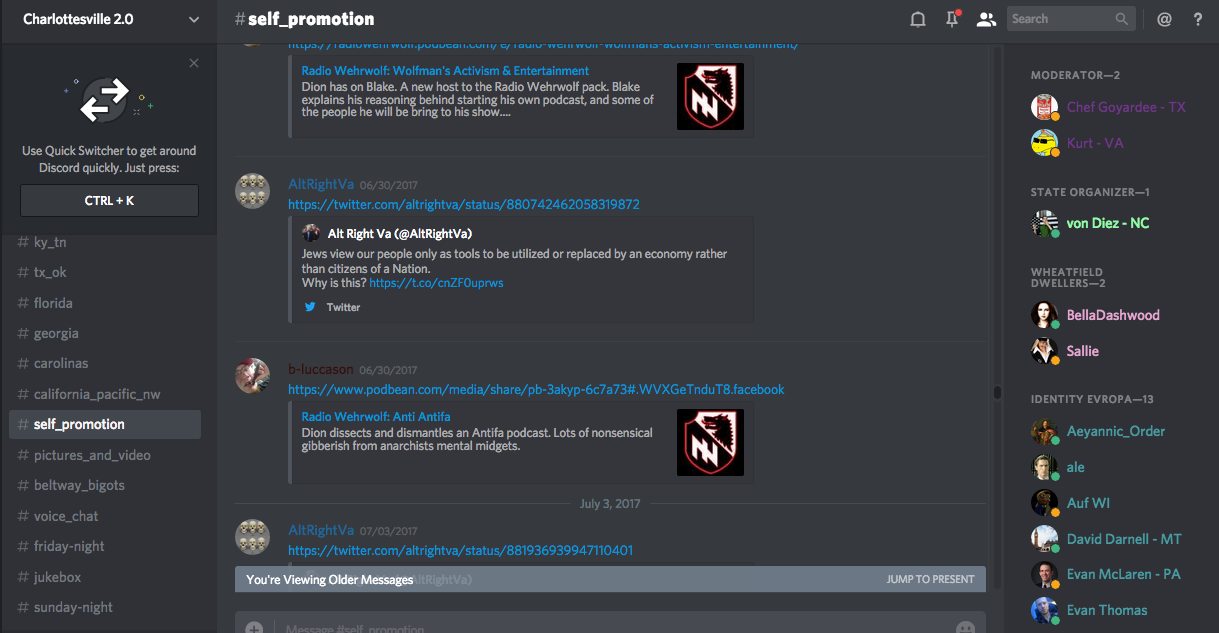1219x633 pixels.
Task: Click the emoji picker button
Action: (965, 628)
